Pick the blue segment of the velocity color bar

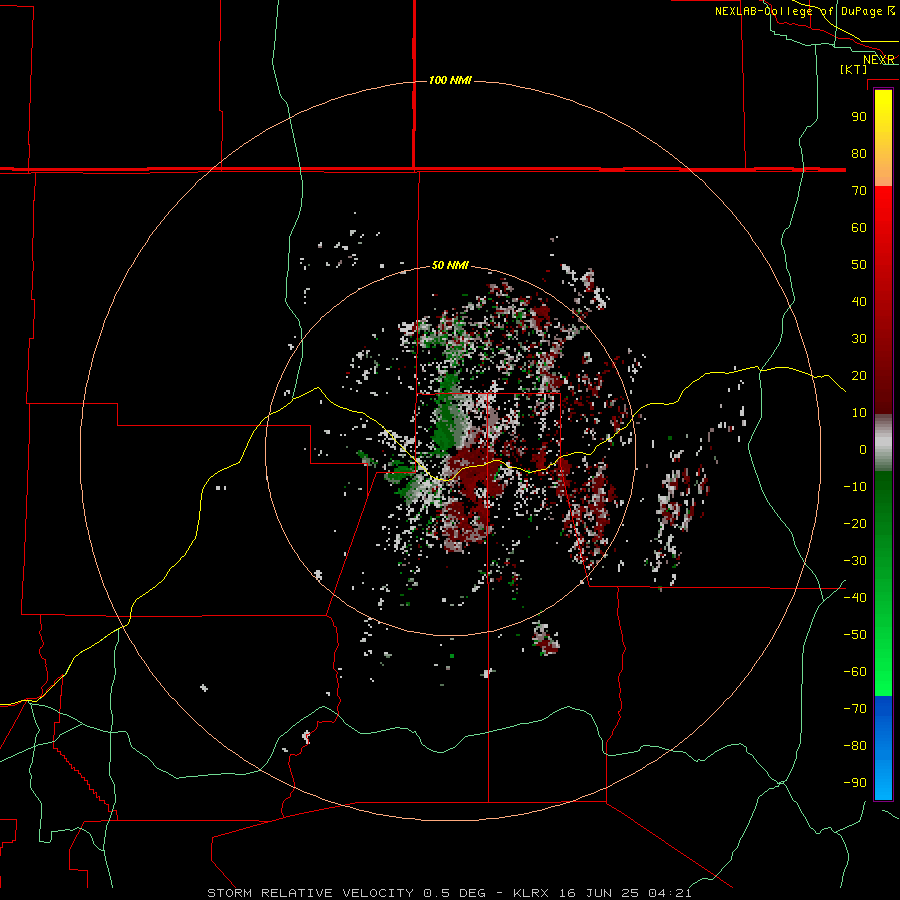[x=883, y=748]
